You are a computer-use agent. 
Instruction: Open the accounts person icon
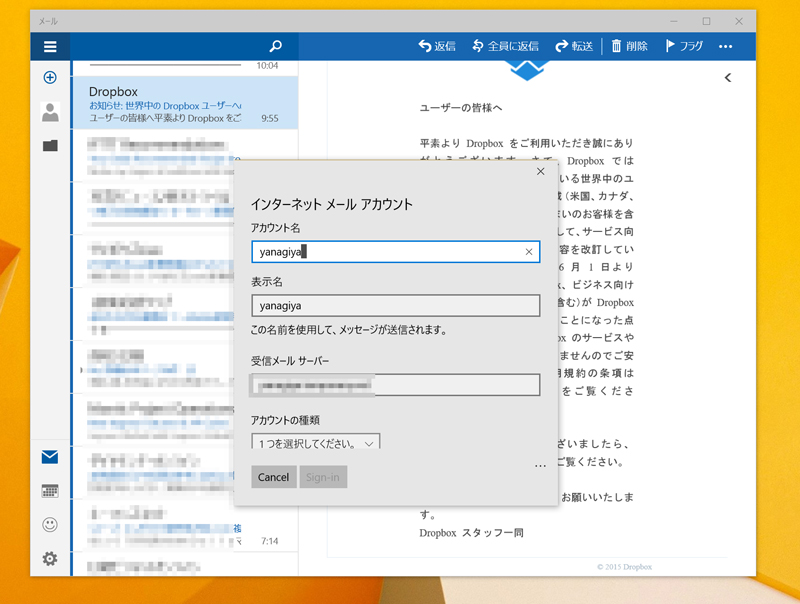coord(50,112)
